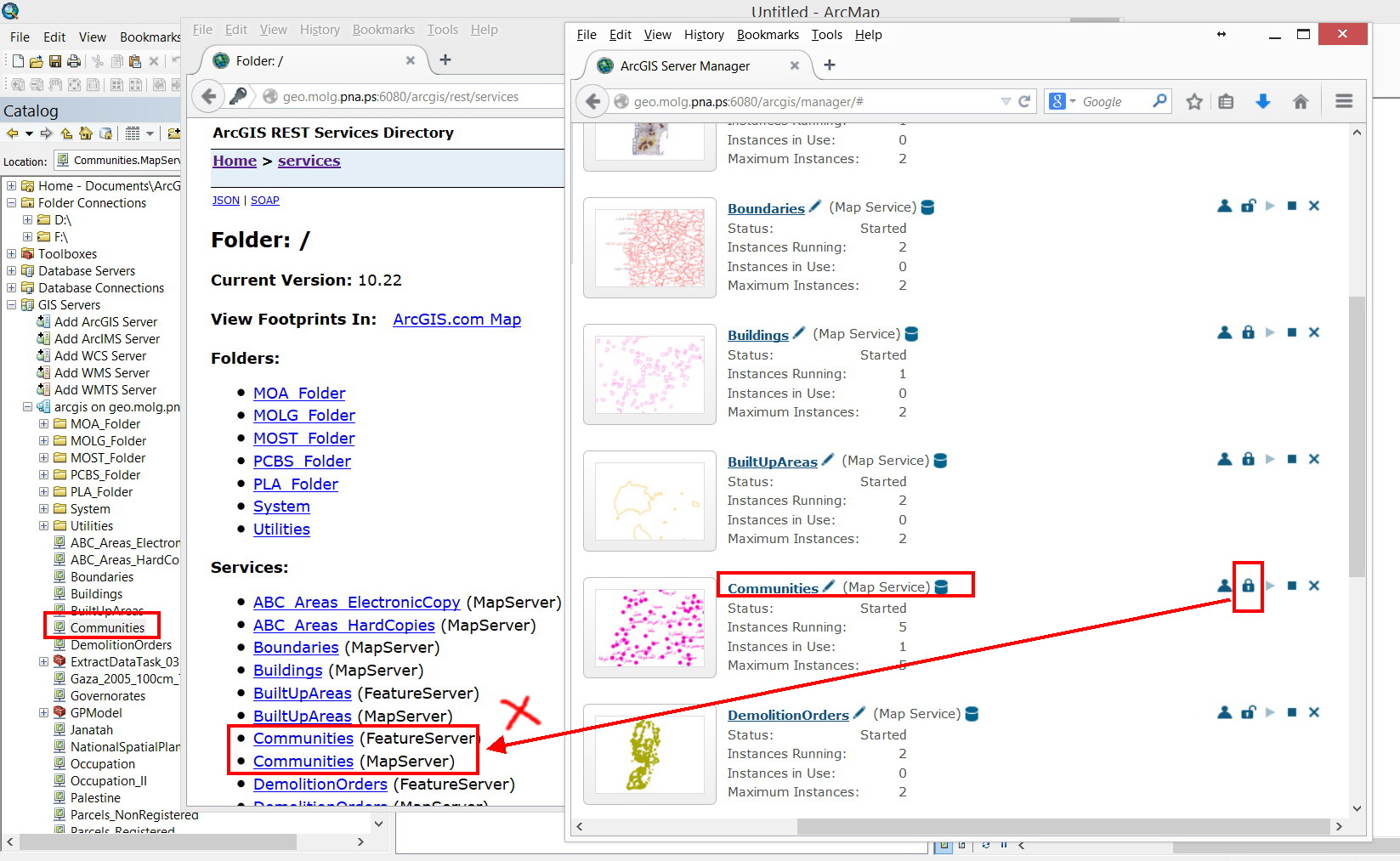Open Firefox downloads arrow

click(x=1263, y=101)
